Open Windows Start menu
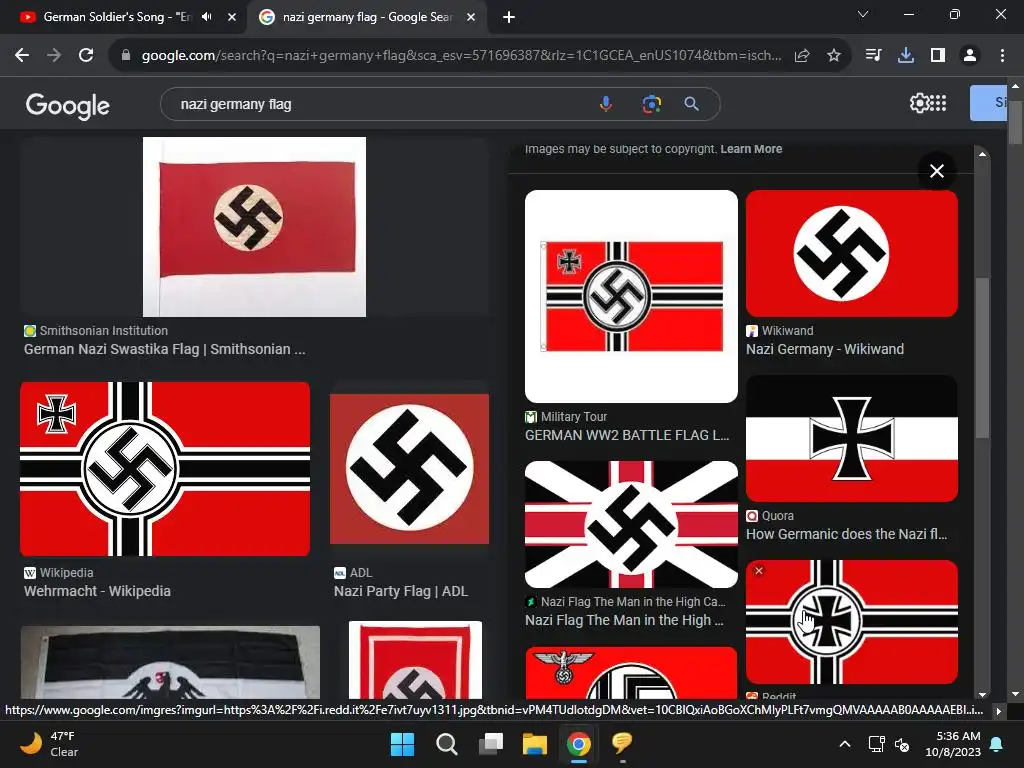 click(x=402, y=744)
